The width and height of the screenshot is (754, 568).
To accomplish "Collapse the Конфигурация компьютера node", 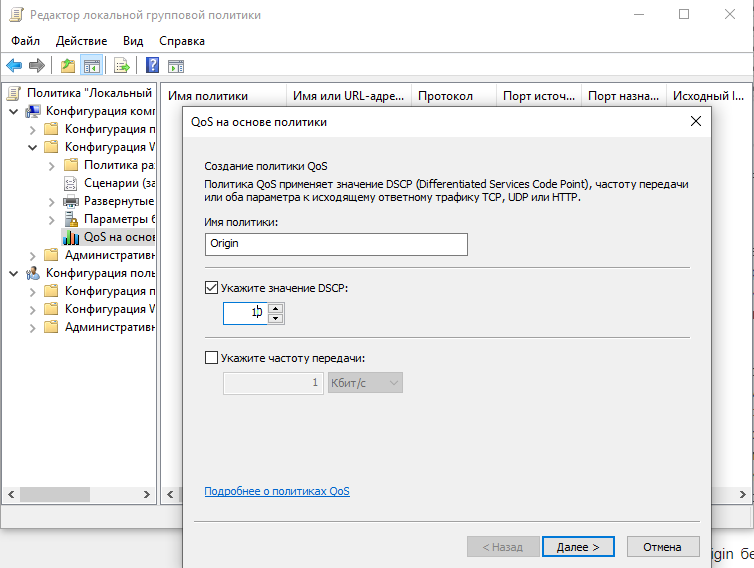I will coord(13,112).
